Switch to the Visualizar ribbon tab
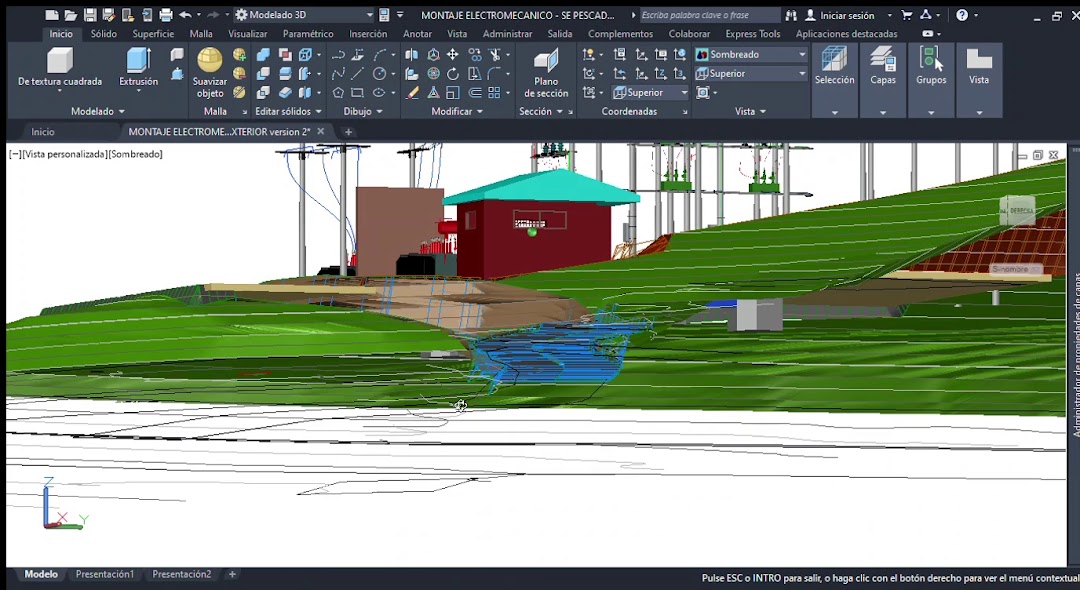This screenshot has height=590, width=1080. [x=247, y=34]
